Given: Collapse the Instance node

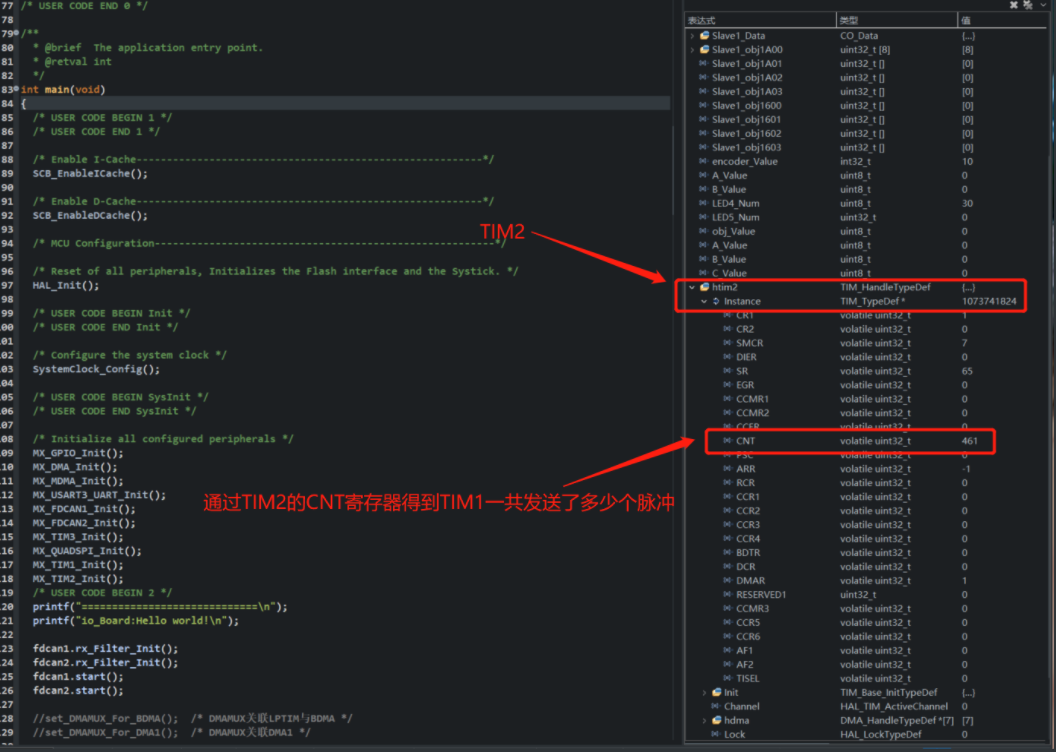Looking at the screenshot, I should pos(703,301).
